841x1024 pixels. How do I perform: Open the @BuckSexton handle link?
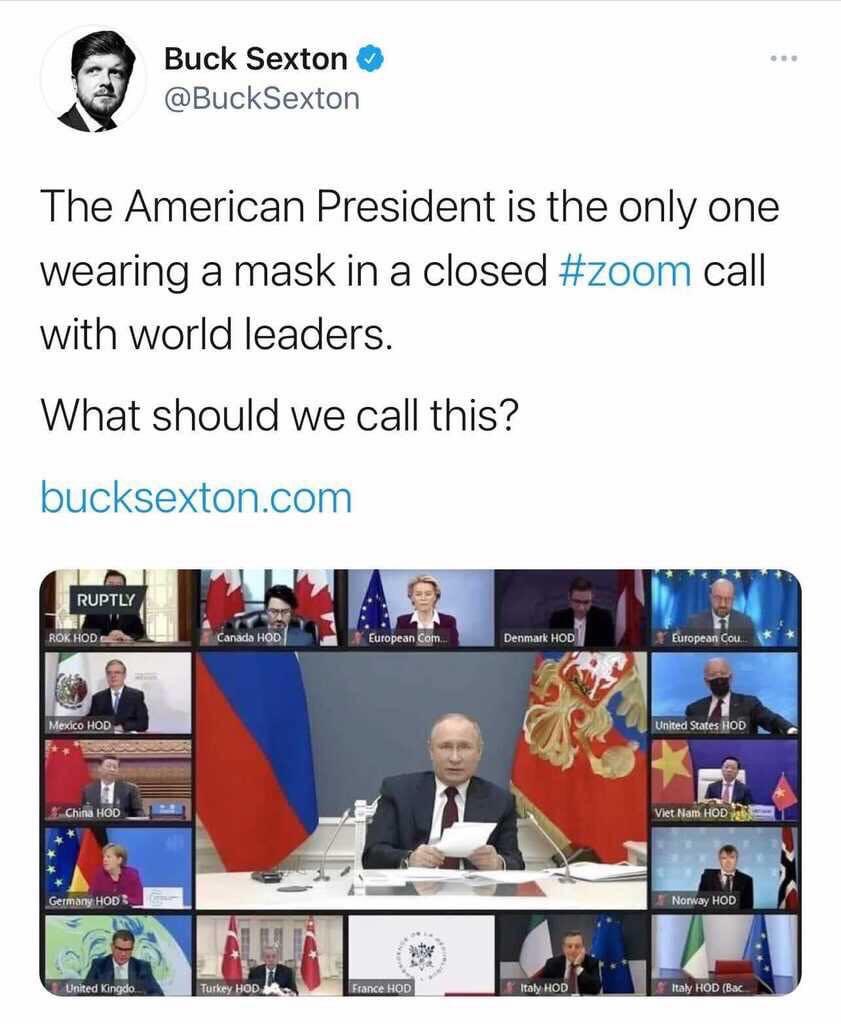coord(261,99)
